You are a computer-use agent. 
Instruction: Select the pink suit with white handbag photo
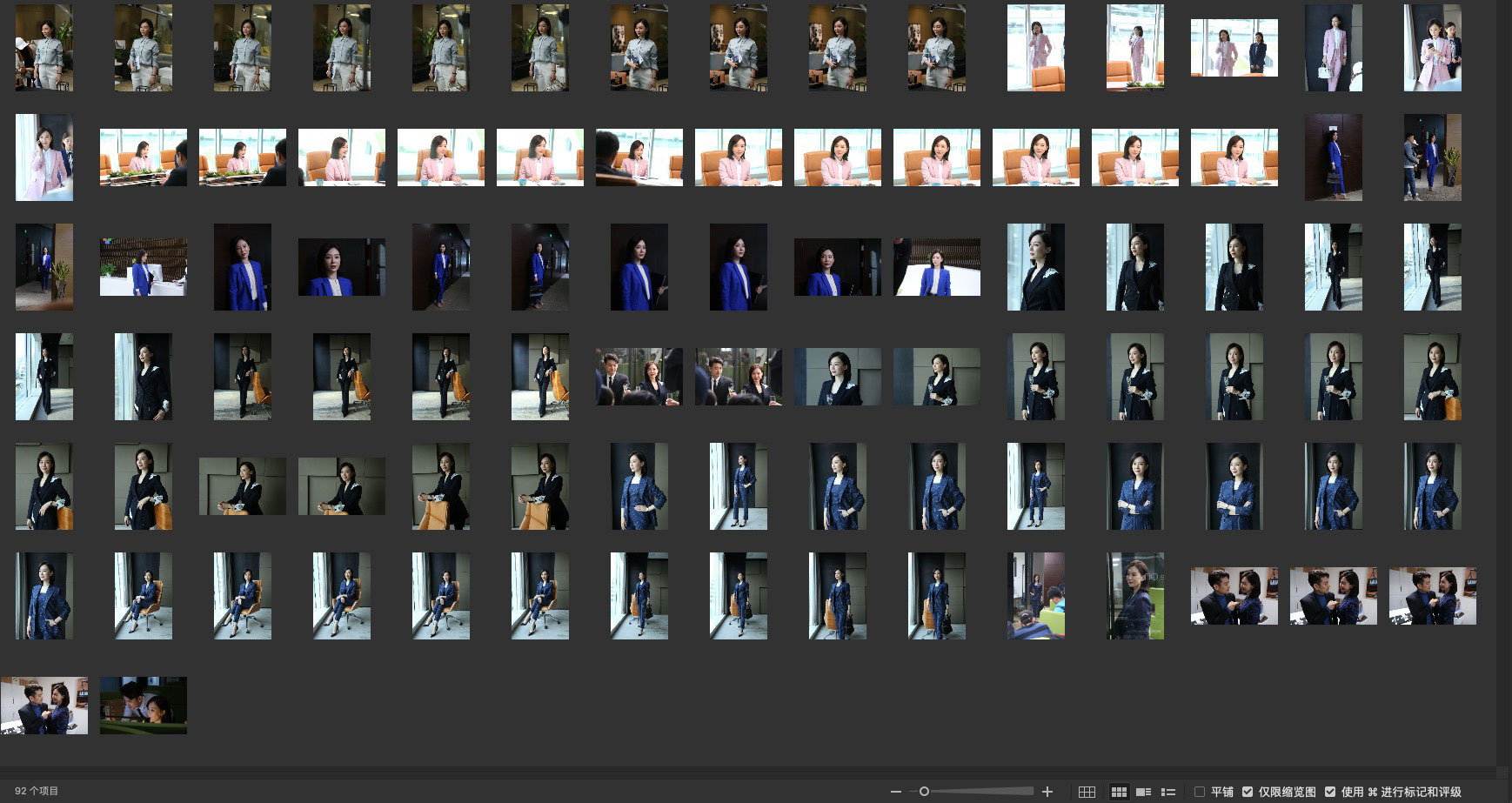1334,48
